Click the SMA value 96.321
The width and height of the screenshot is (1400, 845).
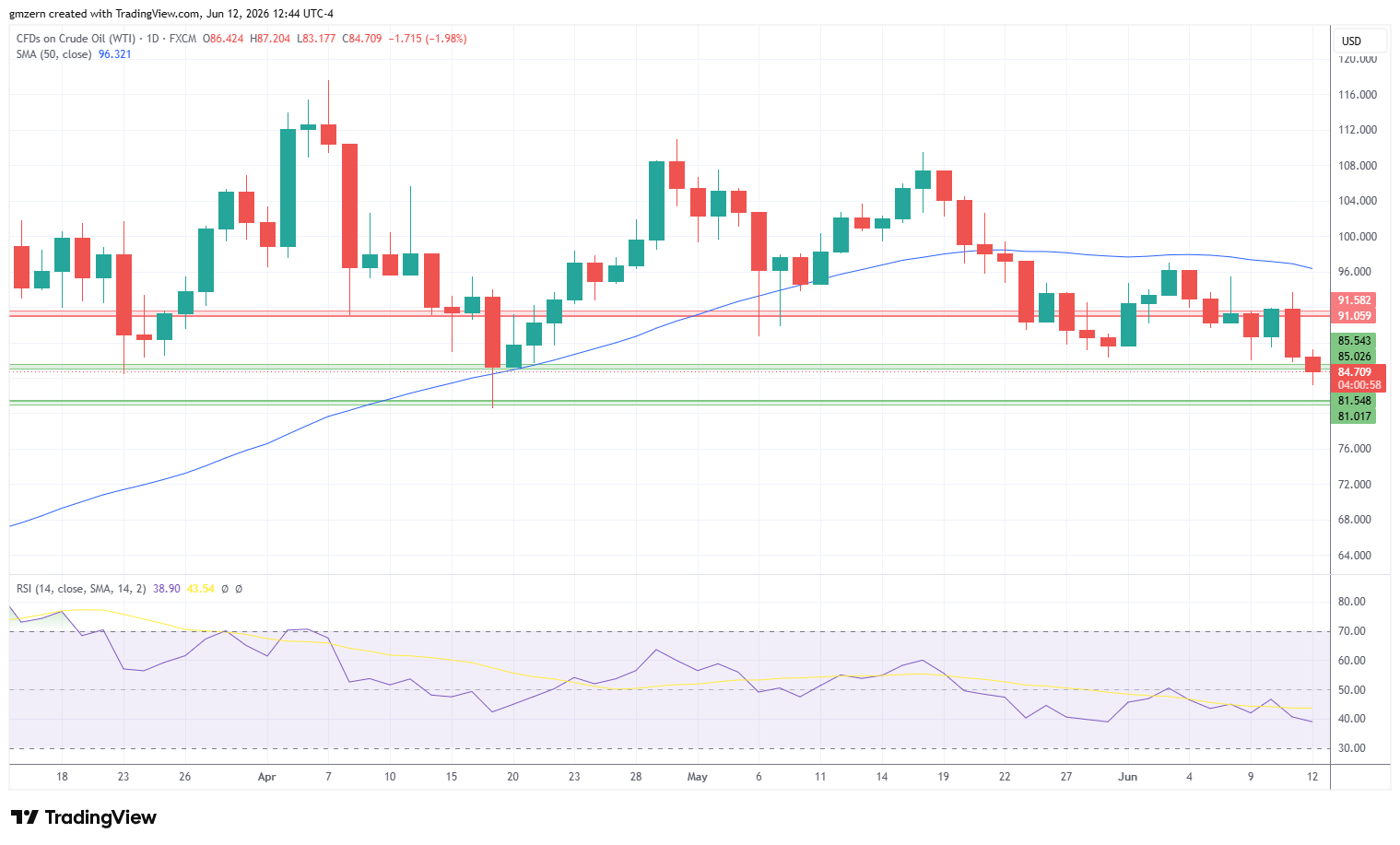[x=115, y=54]
